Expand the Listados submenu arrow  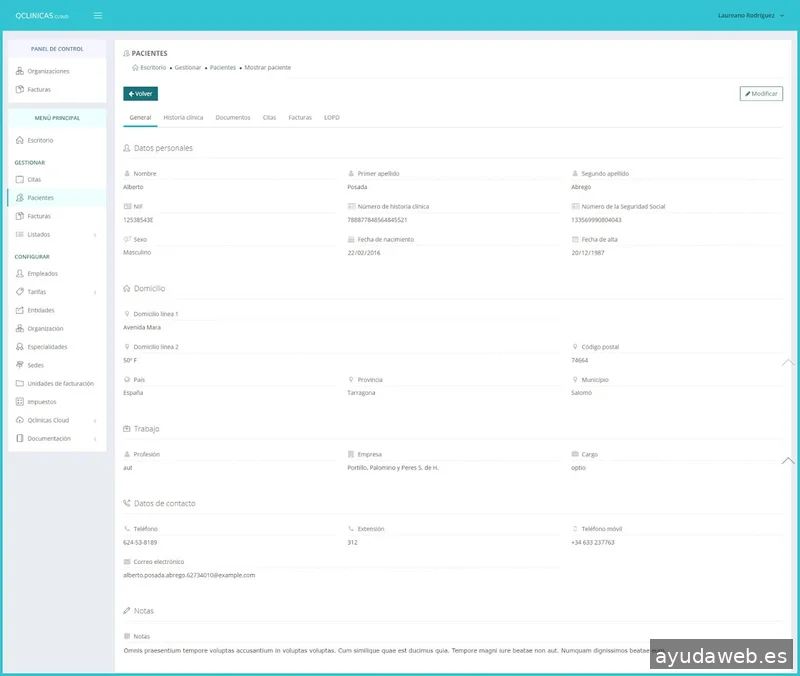[x=95, y=235]
